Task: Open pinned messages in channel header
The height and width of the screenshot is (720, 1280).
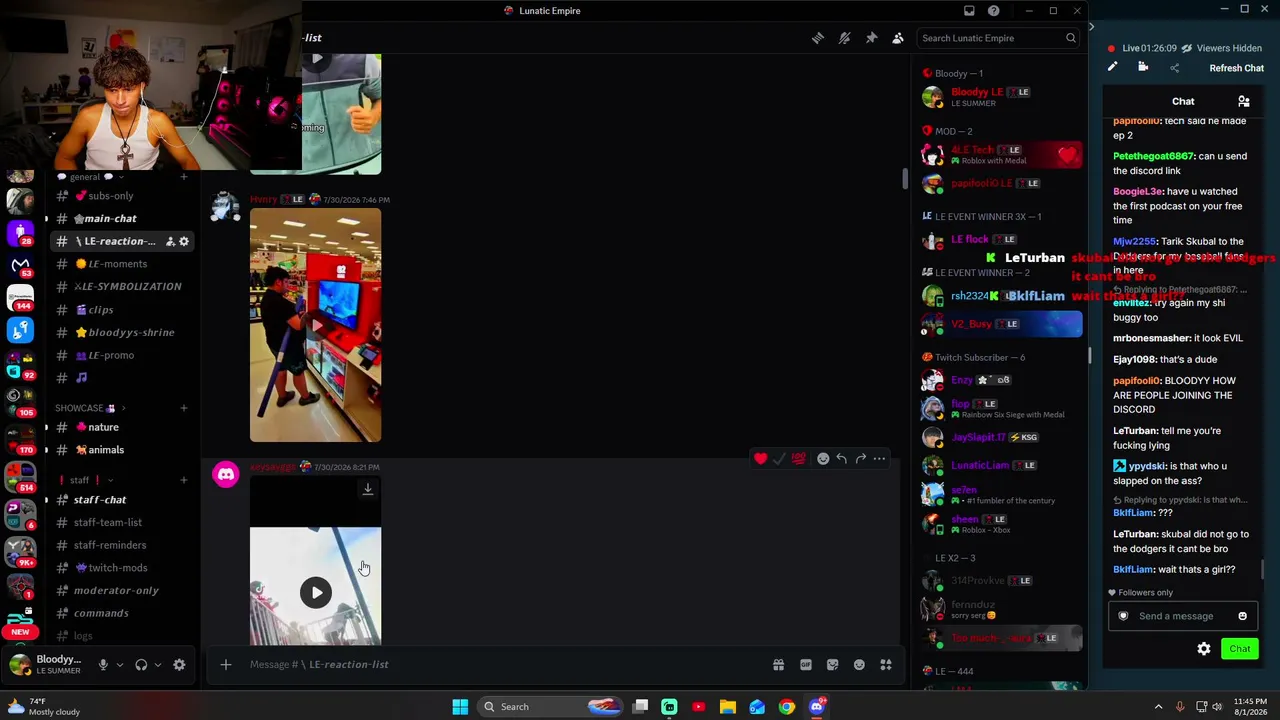Action: (871, 38)
